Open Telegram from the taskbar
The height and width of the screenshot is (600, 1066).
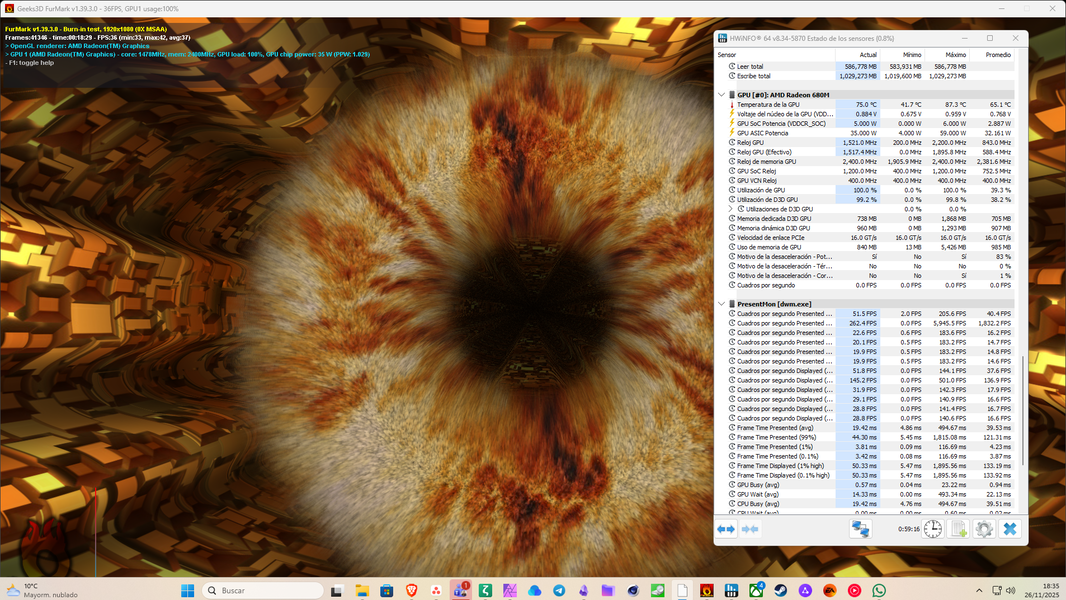(559, 591)
